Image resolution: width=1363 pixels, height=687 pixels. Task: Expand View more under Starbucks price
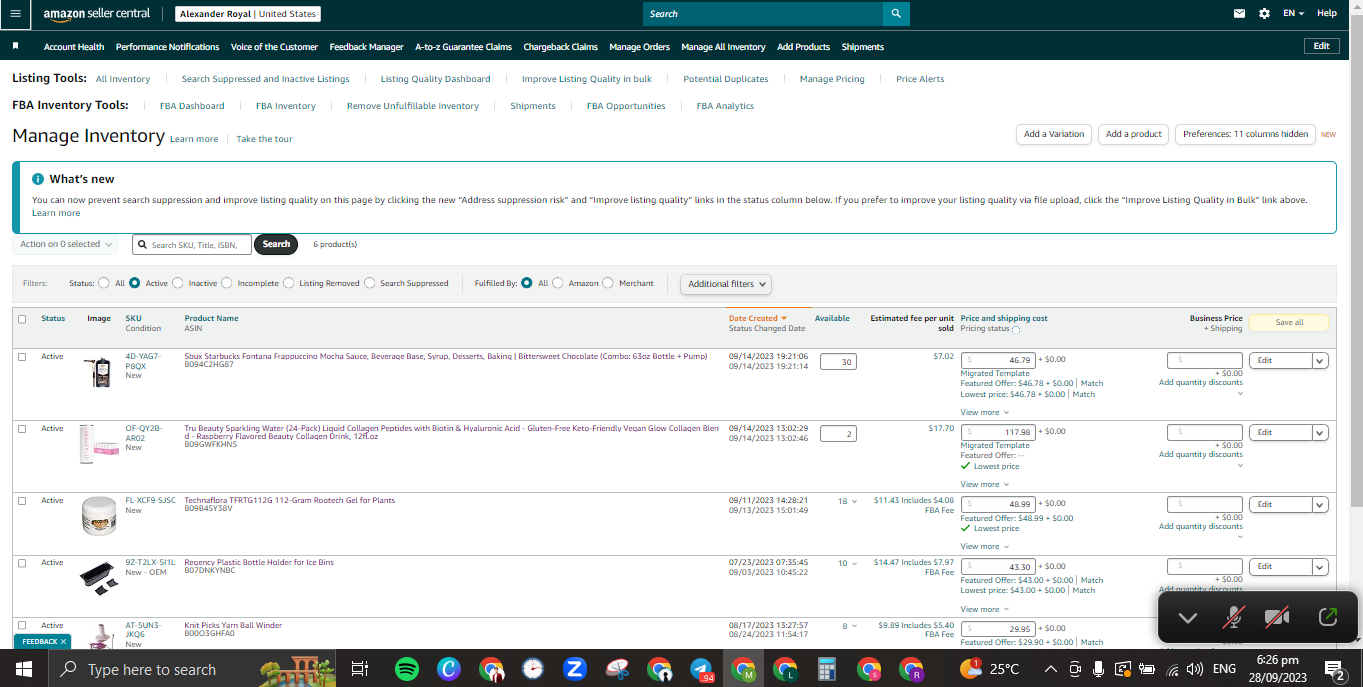[x=985, y=412]
